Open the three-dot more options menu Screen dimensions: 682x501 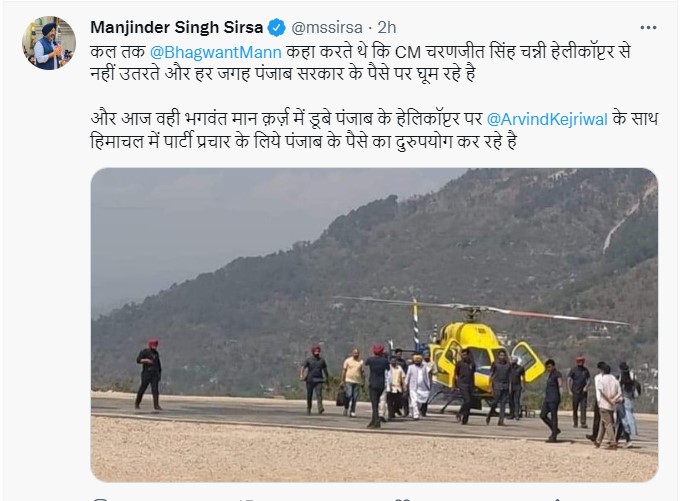click(648, 27)
